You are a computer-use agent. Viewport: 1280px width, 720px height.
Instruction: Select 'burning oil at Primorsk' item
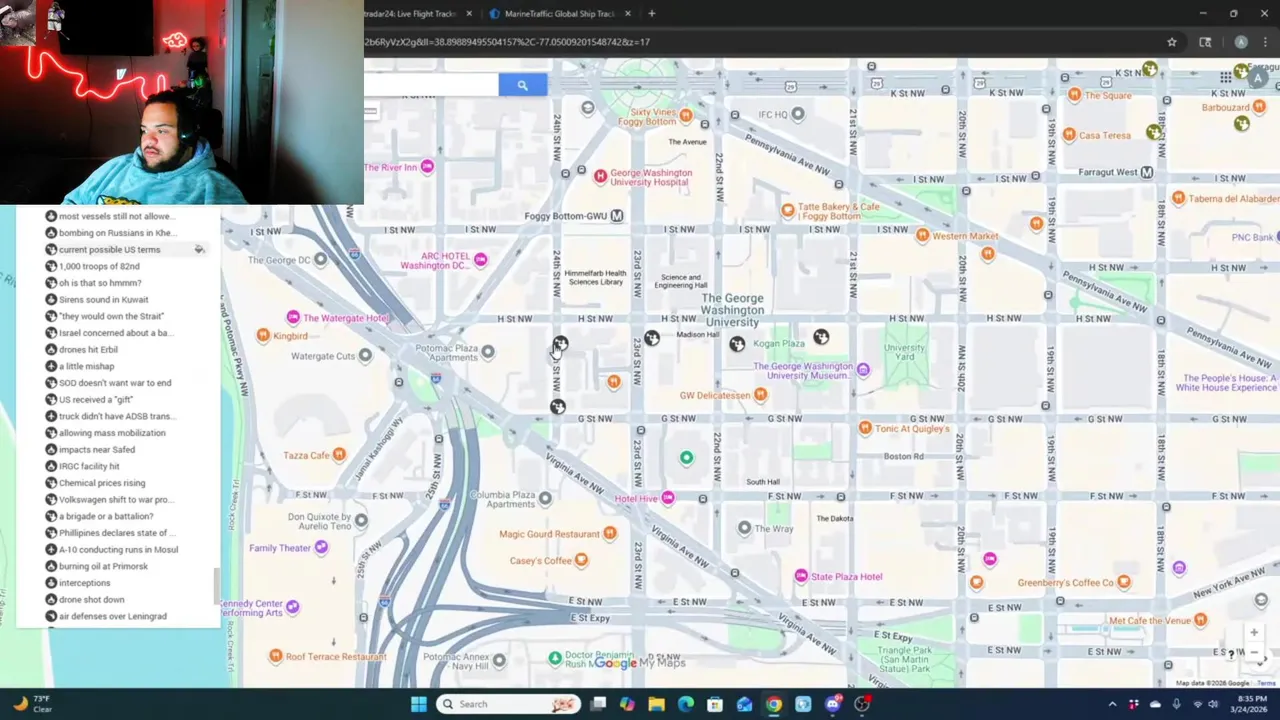pyautogui.click(x=103, y=566)
